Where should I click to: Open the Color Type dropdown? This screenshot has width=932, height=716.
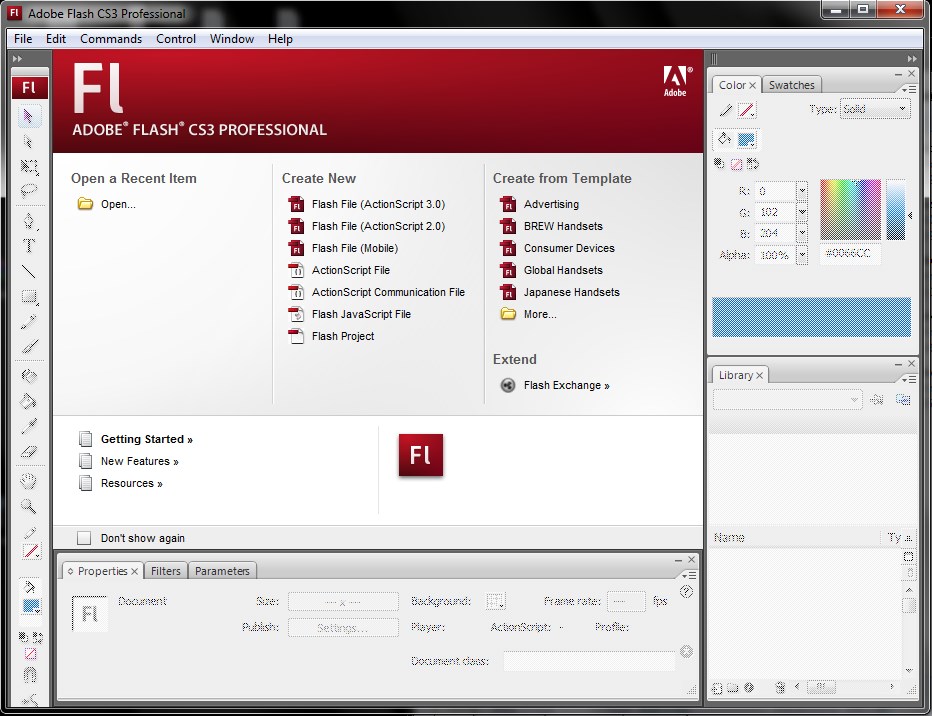pos(874,109)
